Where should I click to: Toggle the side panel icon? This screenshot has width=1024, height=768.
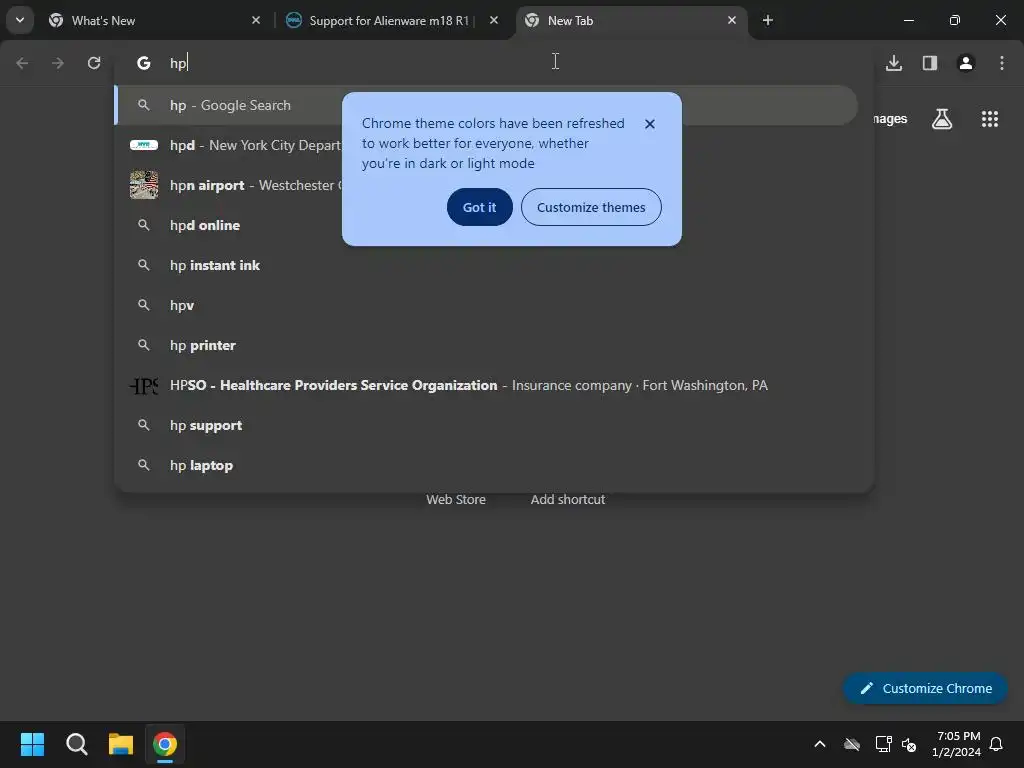(930, 63)
